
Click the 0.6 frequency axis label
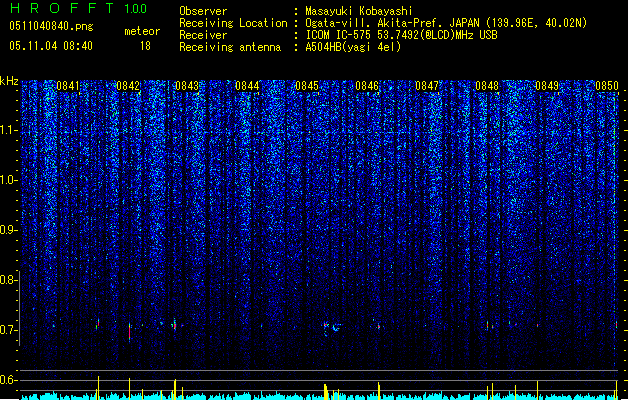pos(8,380)
